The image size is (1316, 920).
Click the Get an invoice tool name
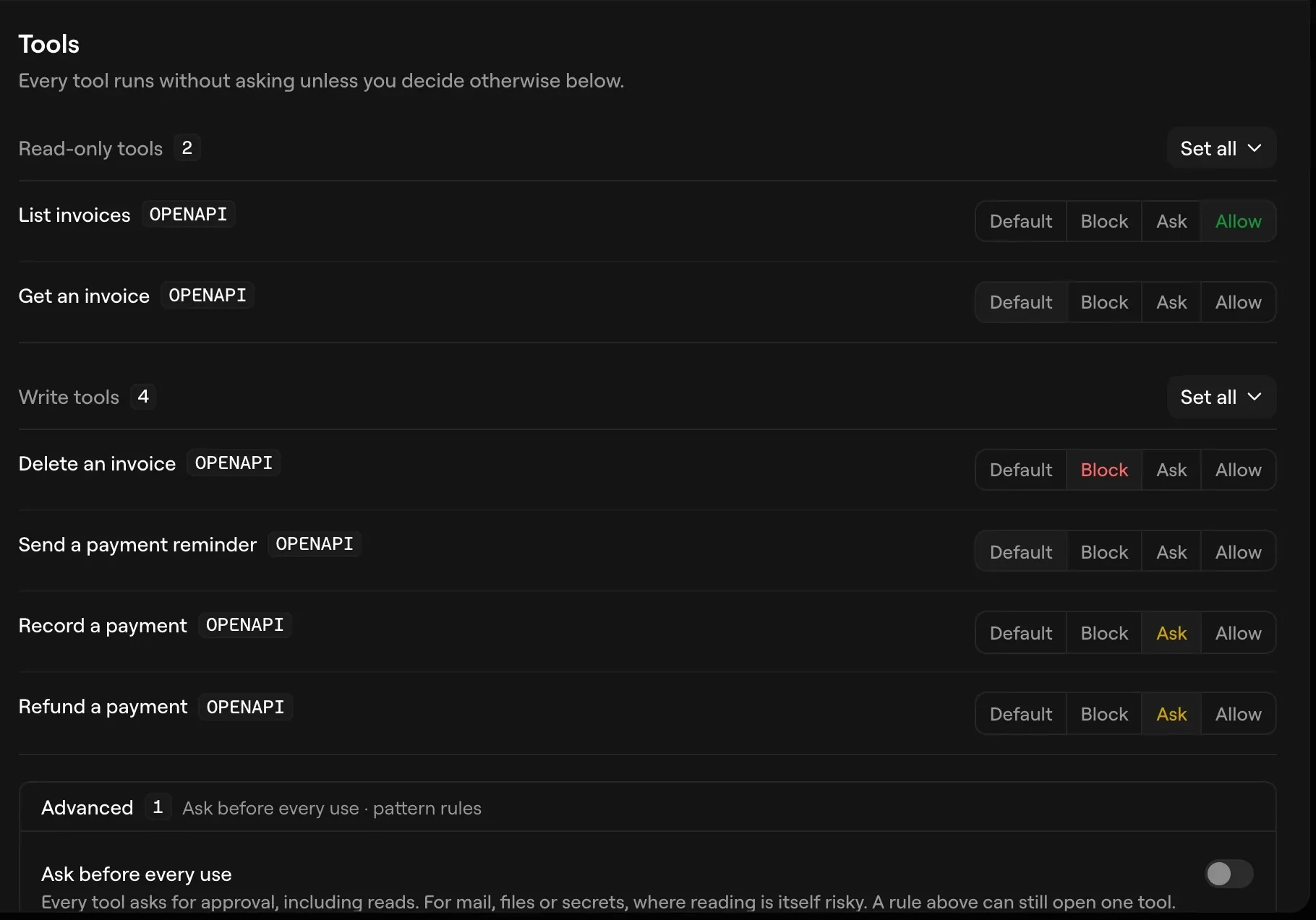point(84,296)
